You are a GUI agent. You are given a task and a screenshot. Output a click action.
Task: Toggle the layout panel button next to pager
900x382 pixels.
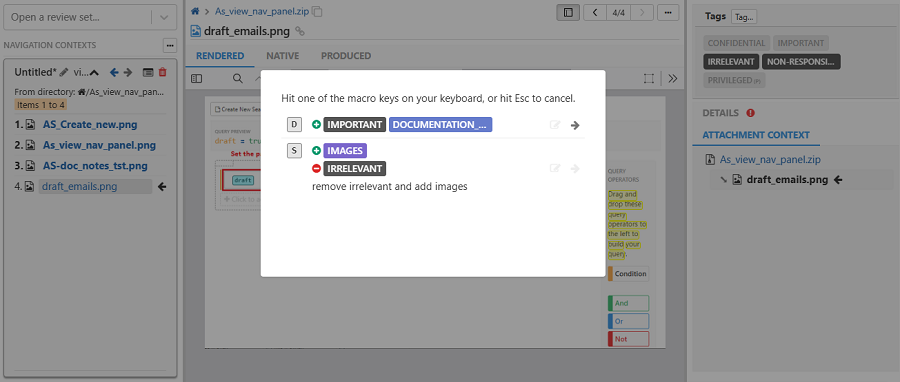[x=568, y=12]
